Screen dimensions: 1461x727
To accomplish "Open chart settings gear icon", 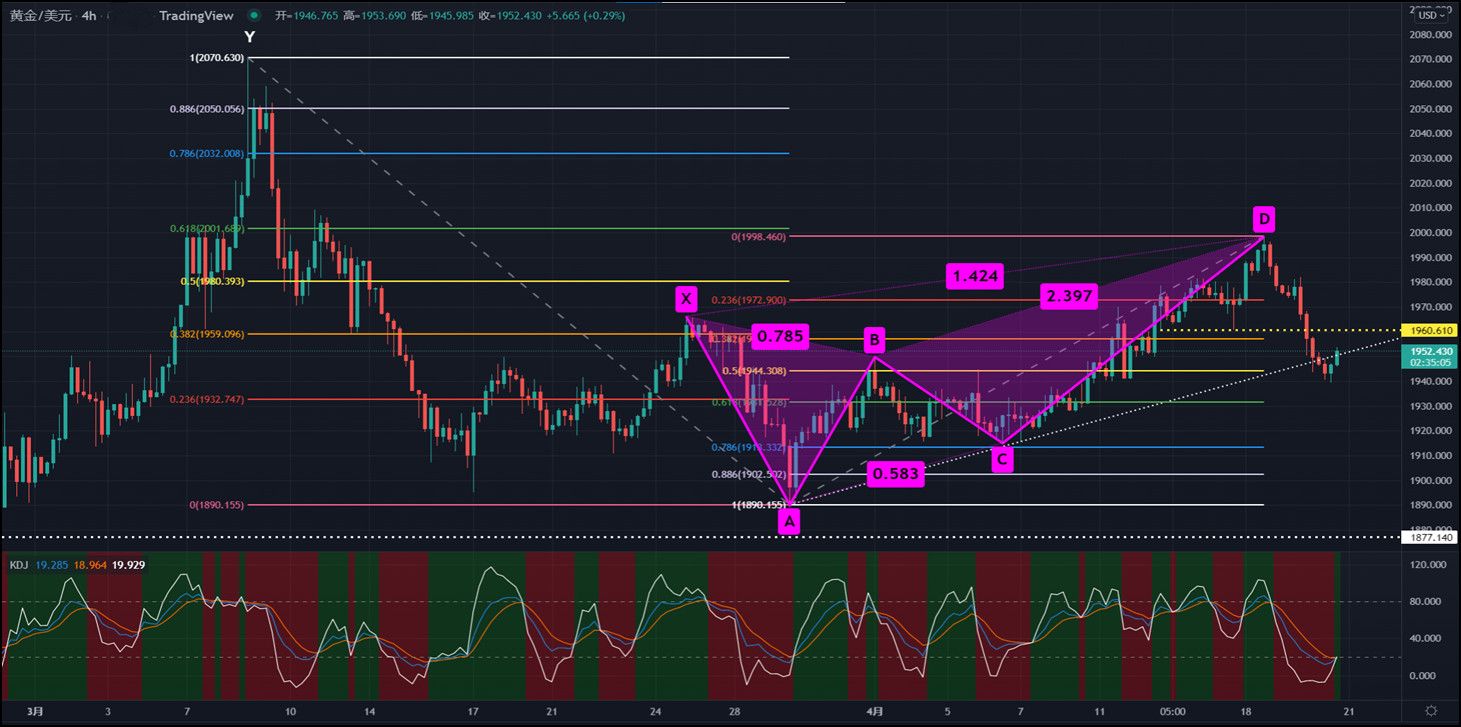I will coord(1431,711).
